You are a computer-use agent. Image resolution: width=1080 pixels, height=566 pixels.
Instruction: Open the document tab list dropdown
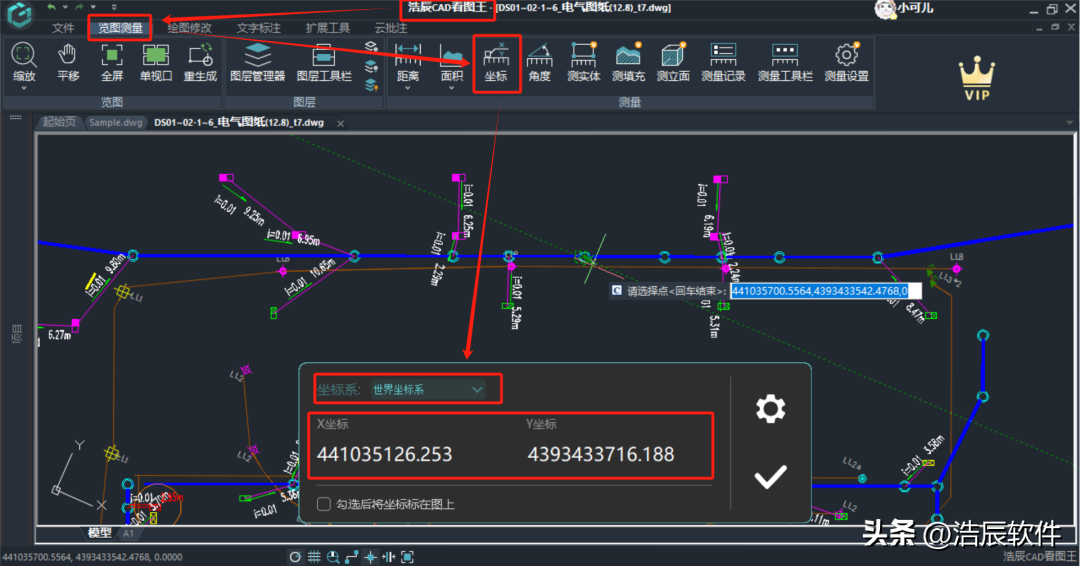point(1070,123)
